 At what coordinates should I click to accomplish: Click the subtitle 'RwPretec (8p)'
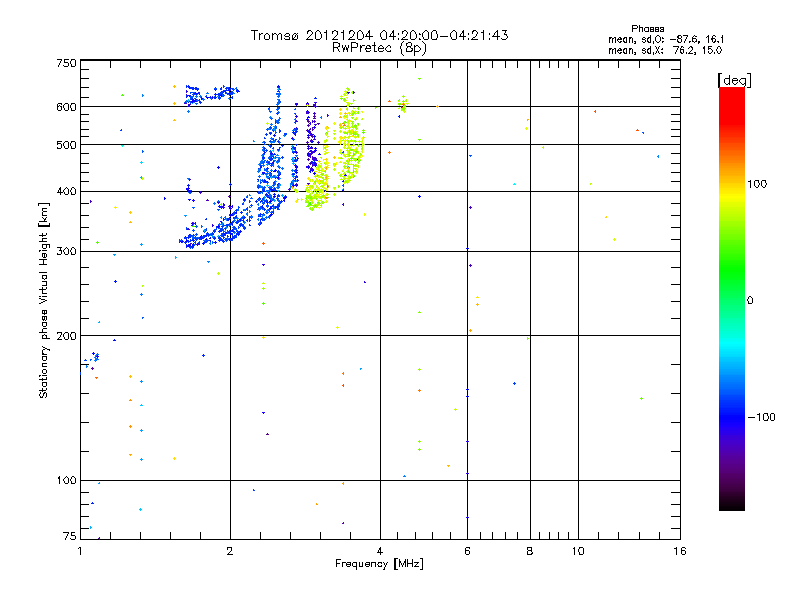click(379, 48)
